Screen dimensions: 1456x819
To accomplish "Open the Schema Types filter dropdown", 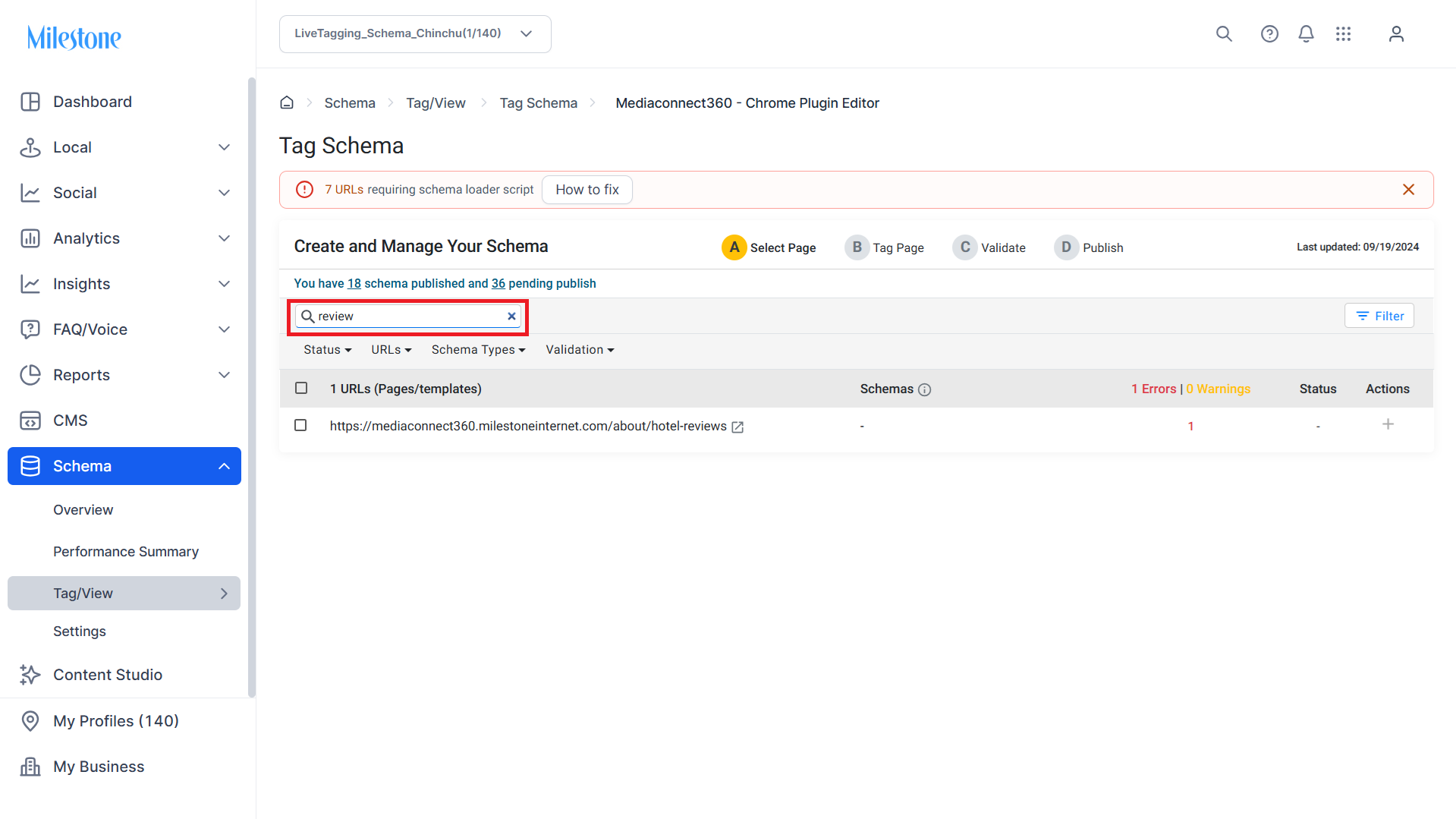I will coord(478,350).
